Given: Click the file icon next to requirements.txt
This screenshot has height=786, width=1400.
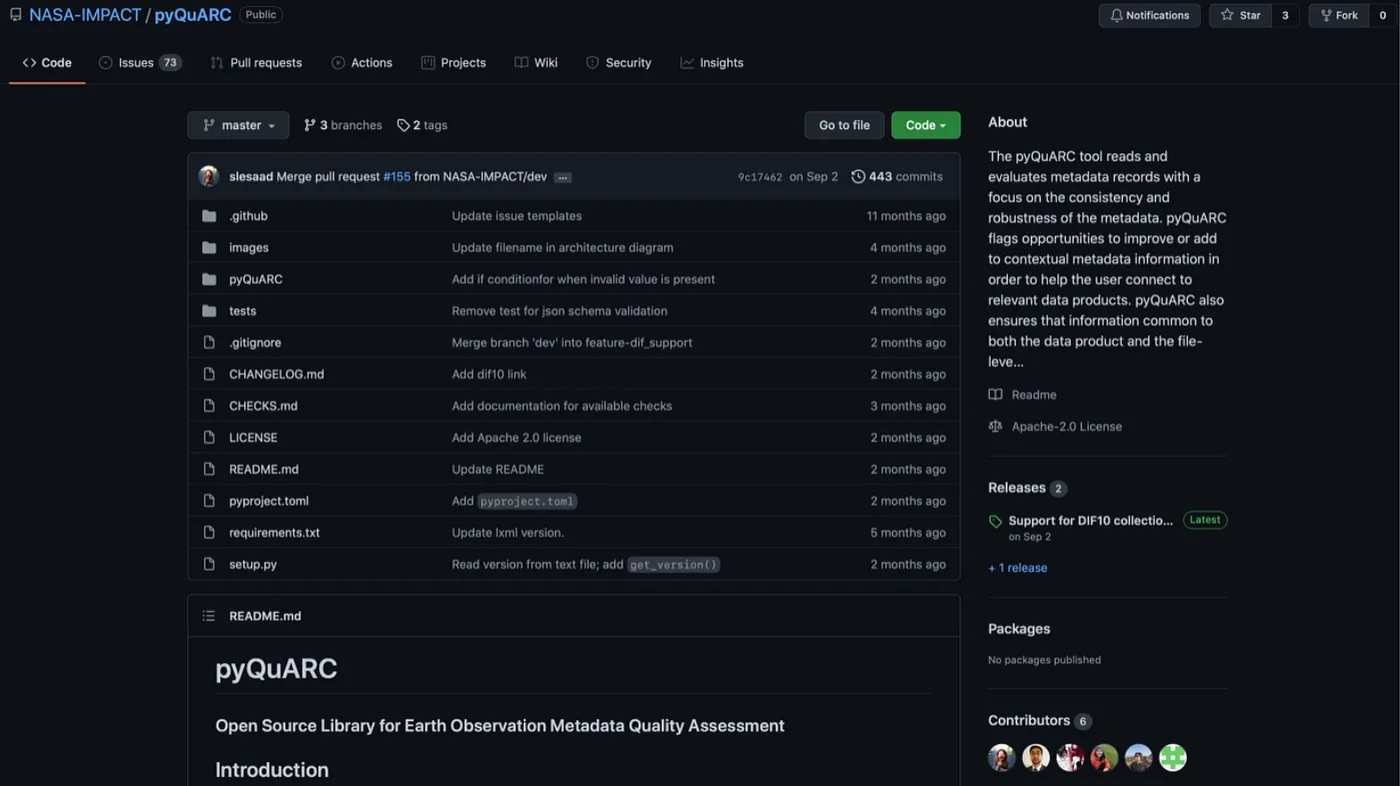Looking at the screenshot, I should pos(209,532).
